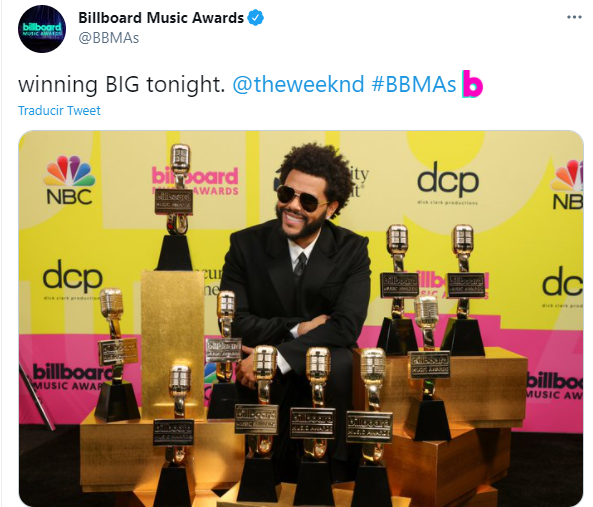The height and width of the screenshot is (507, 593).
Task: Click The Weeknd's black tie in photo
Action: (301, 264)
